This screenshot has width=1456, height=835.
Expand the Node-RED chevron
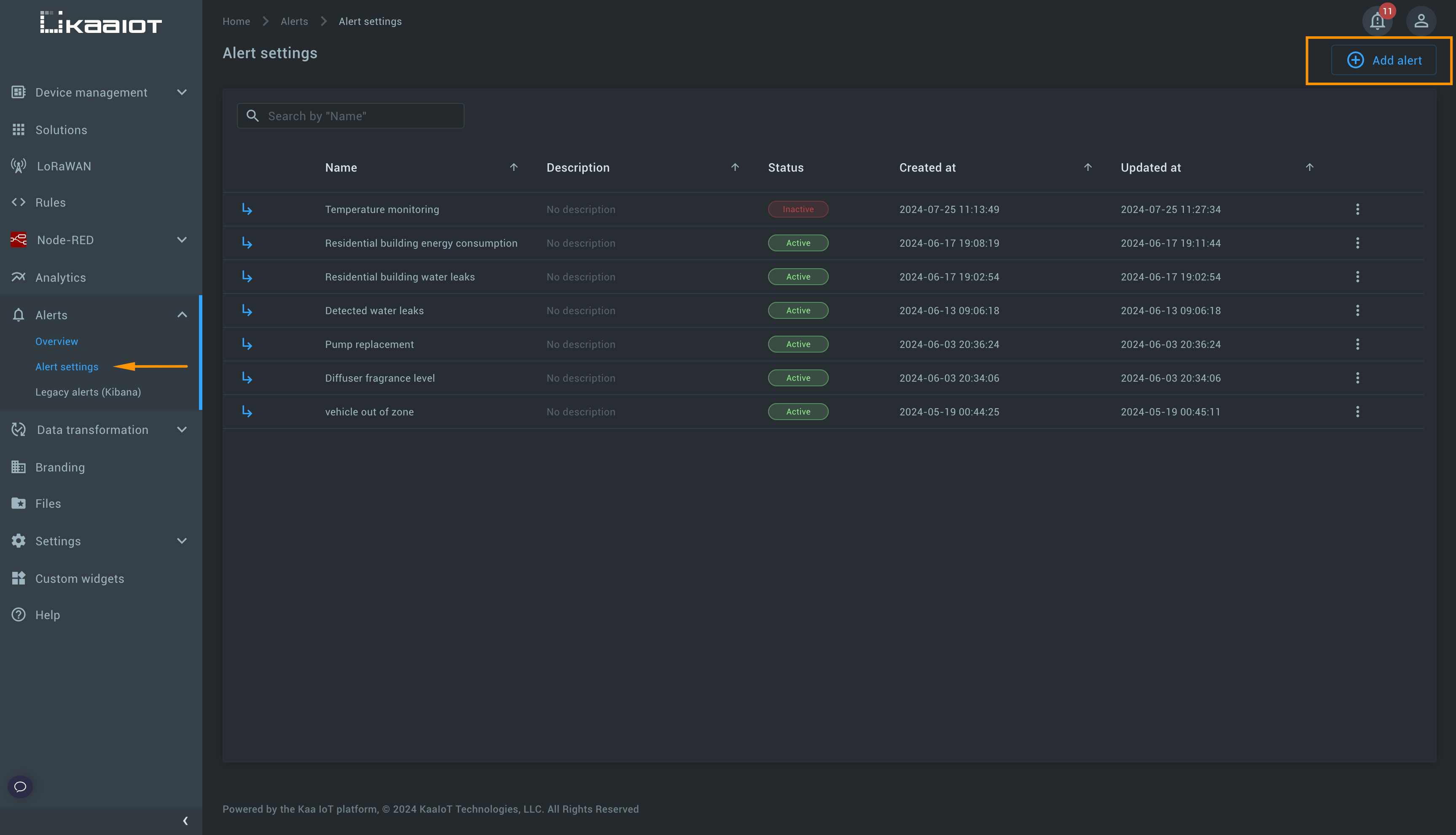point(182,240)
